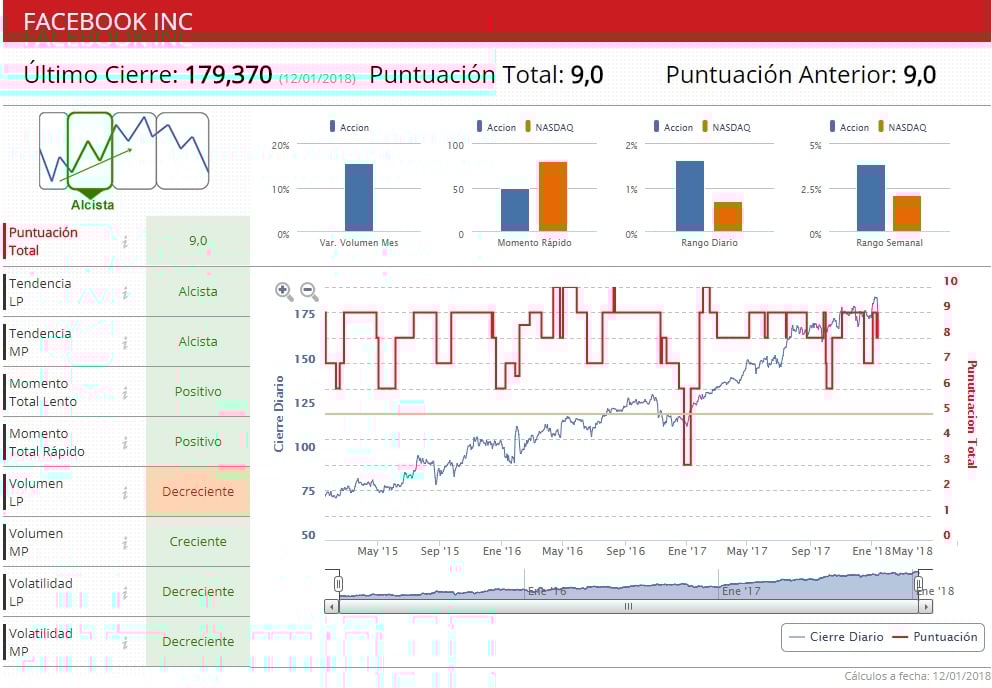Click info icon beside Tendencia LP
This screenshot has height=688, width=992.
click(125, 292)
